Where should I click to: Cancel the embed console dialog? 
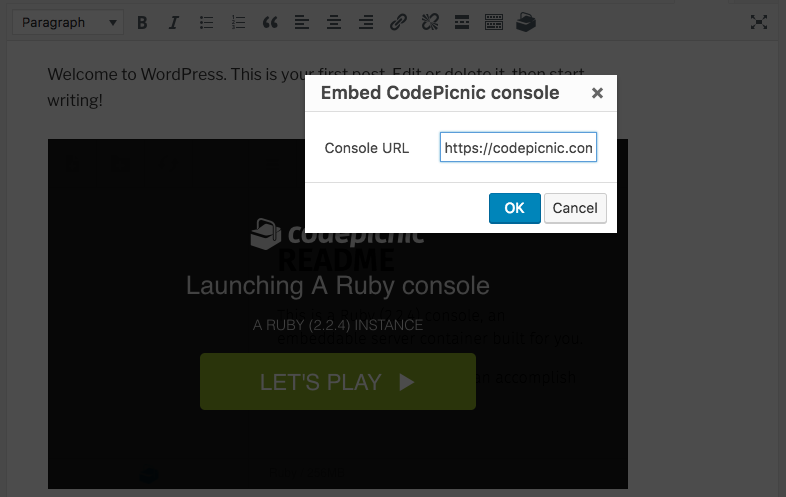(x=575, y=208)
